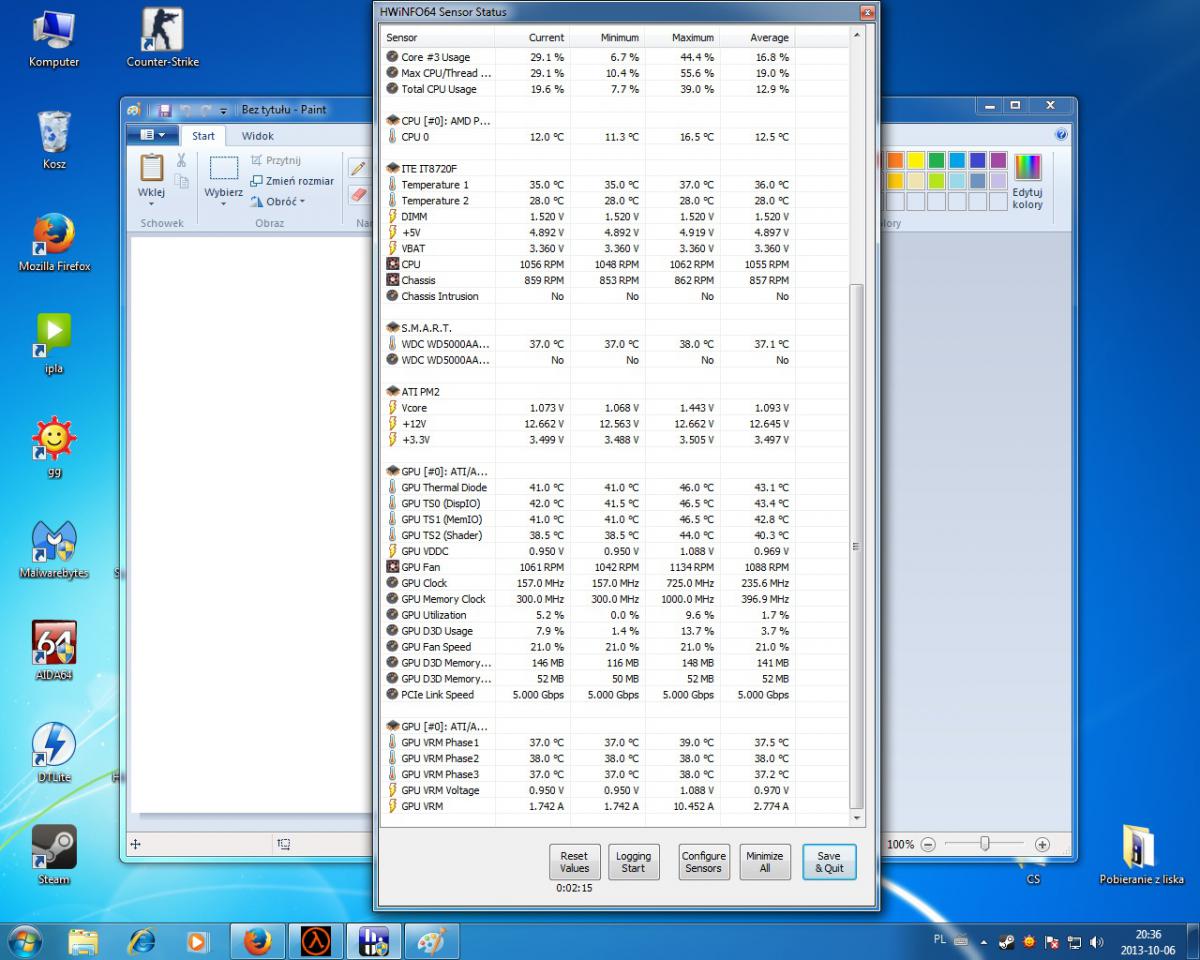Viewport: 1200px width, 960px height.
Task: Pick the orange color swatch in Paint
Action: pos(895,160)
